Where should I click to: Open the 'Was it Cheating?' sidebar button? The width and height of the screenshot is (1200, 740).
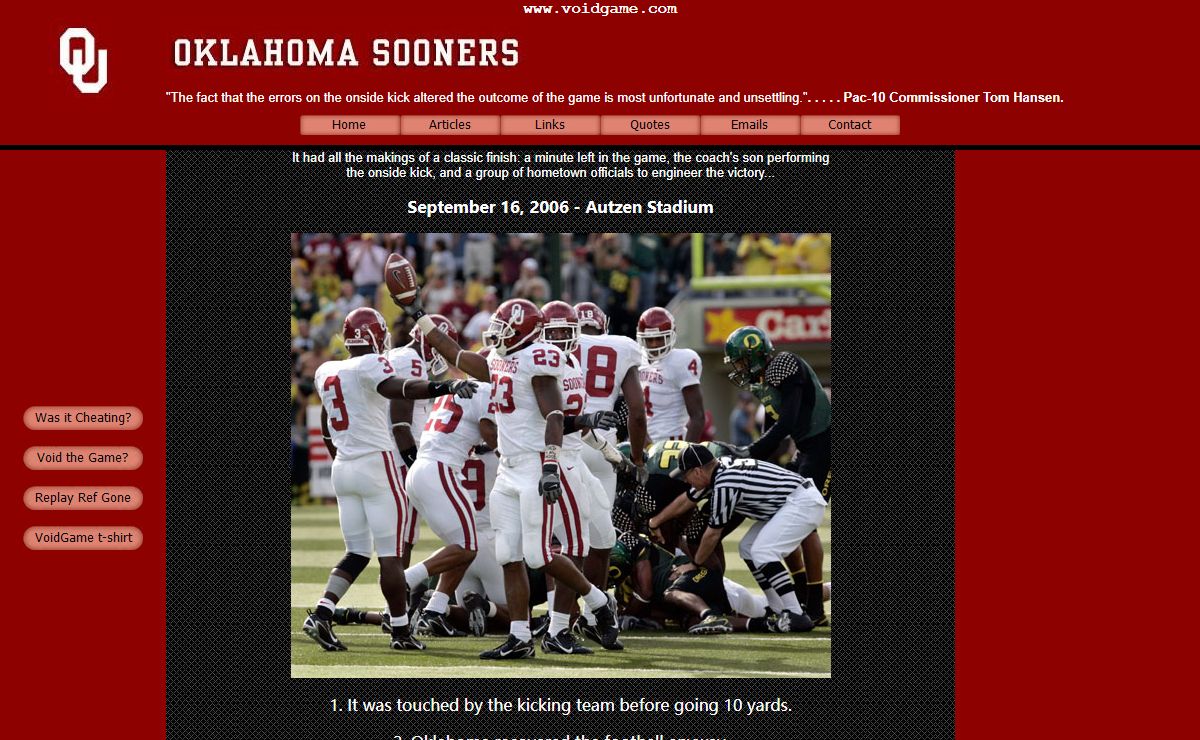83,418
